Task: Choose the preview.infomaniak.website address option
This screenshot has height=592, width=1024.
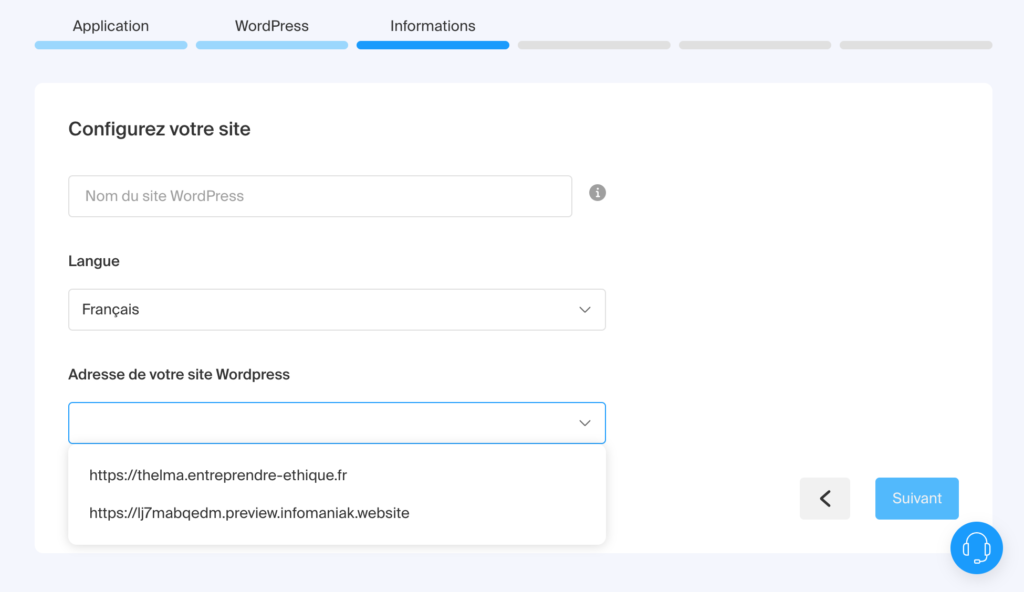Action: click(x=337, y=513)
